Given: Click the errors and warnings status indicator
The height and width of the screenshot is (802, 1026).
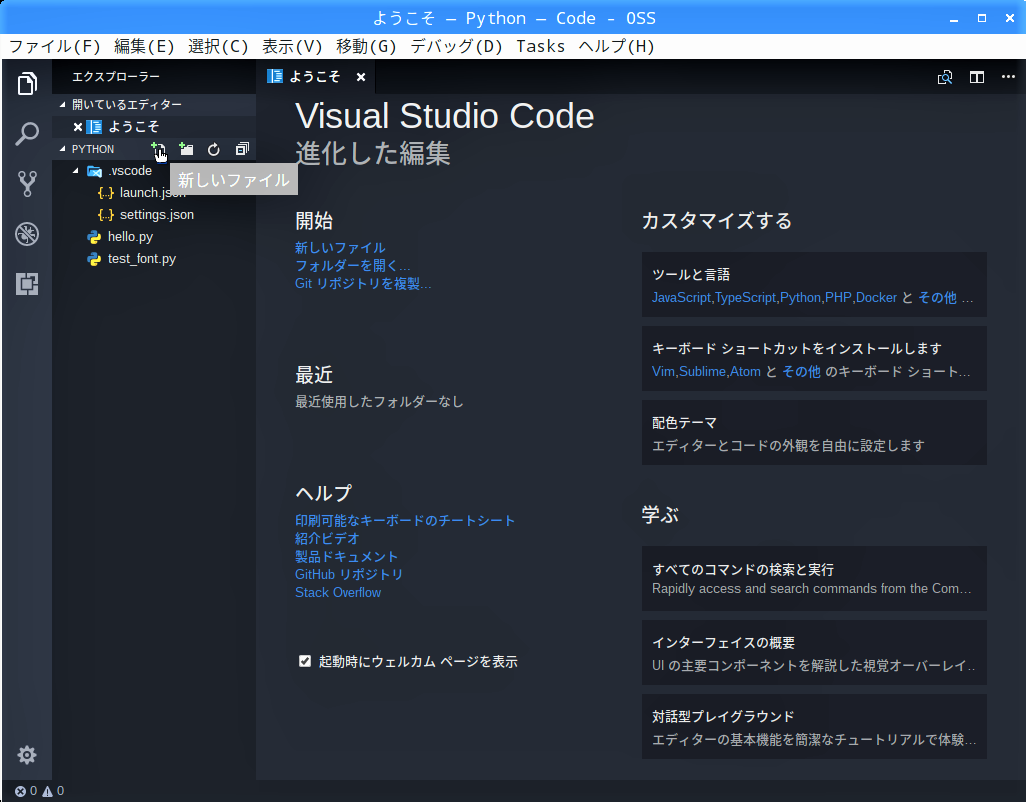Looking at the screenshot, I should click(40, 791).
